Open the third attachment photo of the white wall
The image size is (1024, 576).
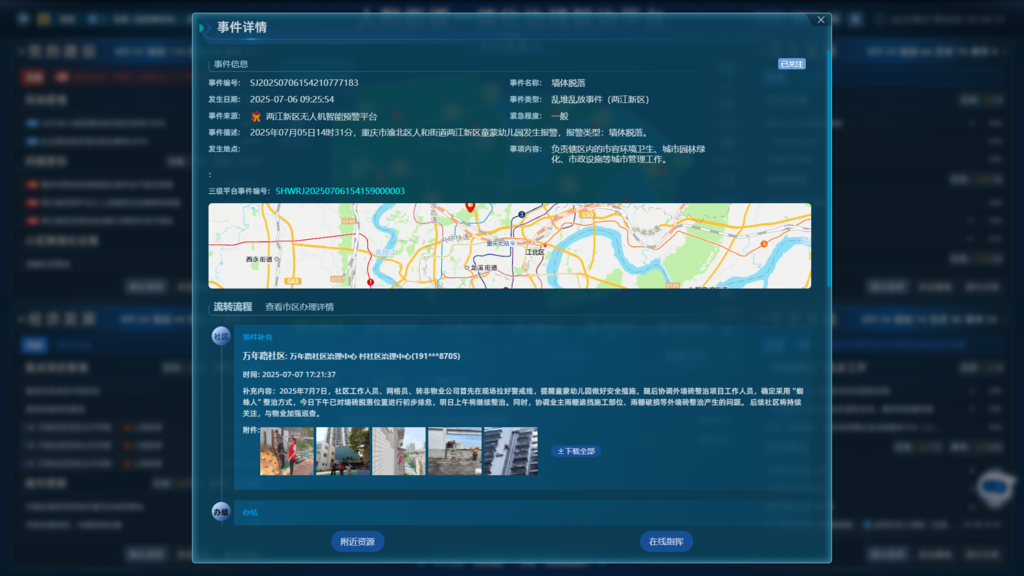click(399, 451)
